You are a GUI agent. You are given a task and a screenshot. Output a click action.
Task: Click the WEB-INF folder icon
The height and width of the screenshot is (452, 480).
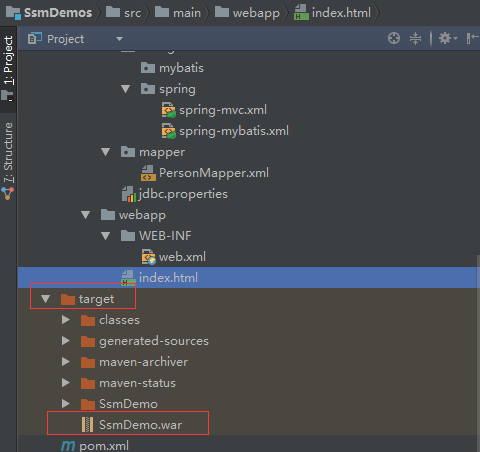[128, 236]
